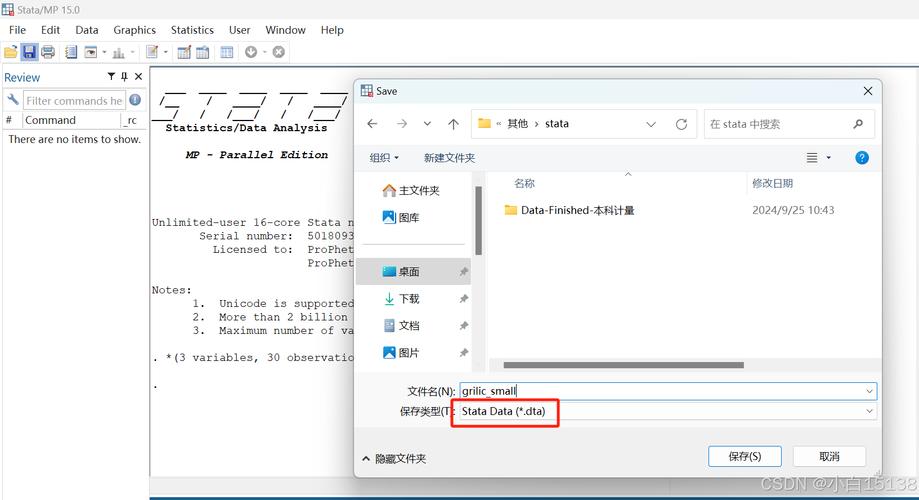Click the Save floppy disk toolbar icon
The width and height of the screenshot is (919, 500).
[x=29, y=52]
